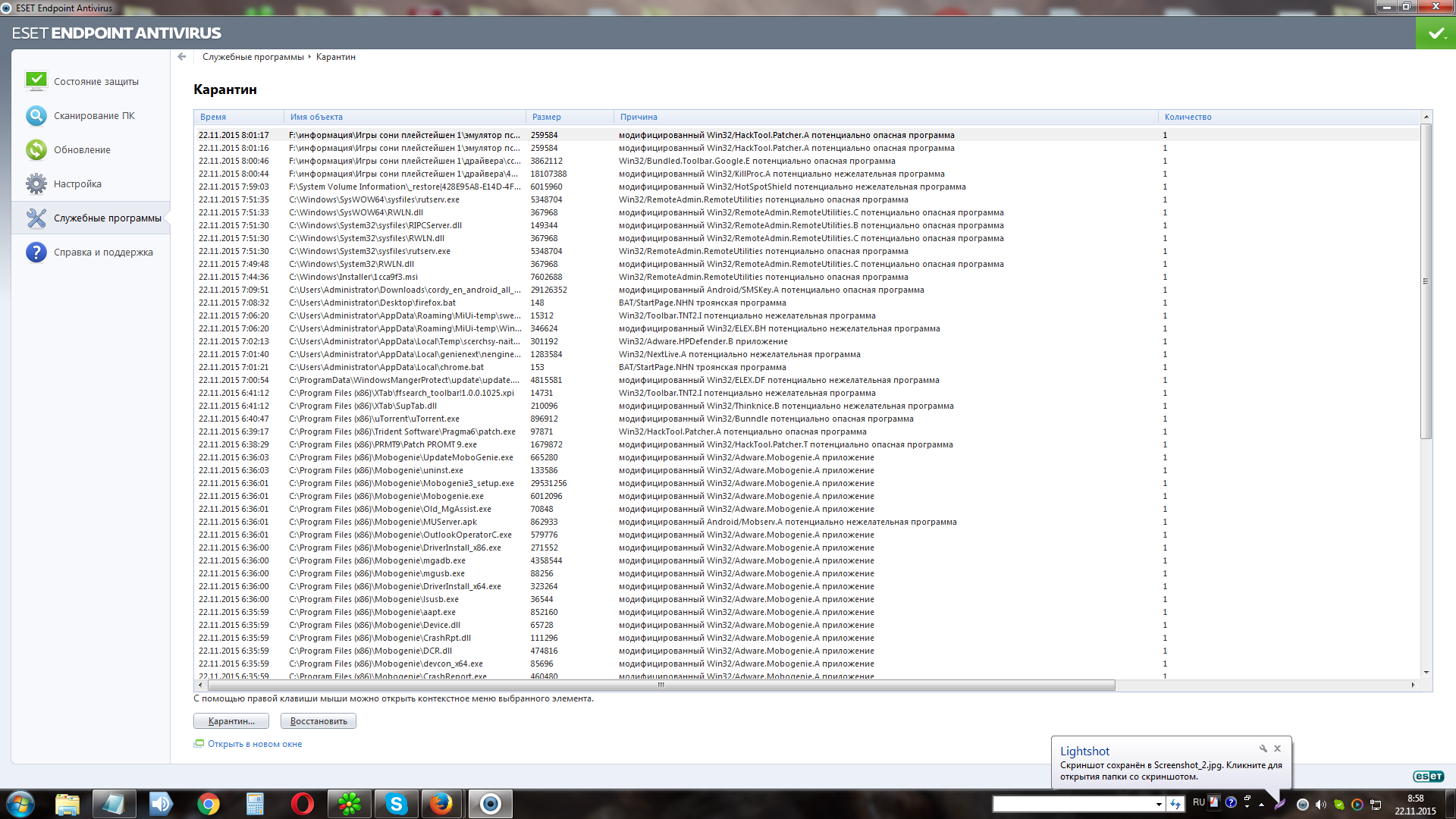Click the Обновление refresh globe icon
1456x819 pixels.
[36, 149]
